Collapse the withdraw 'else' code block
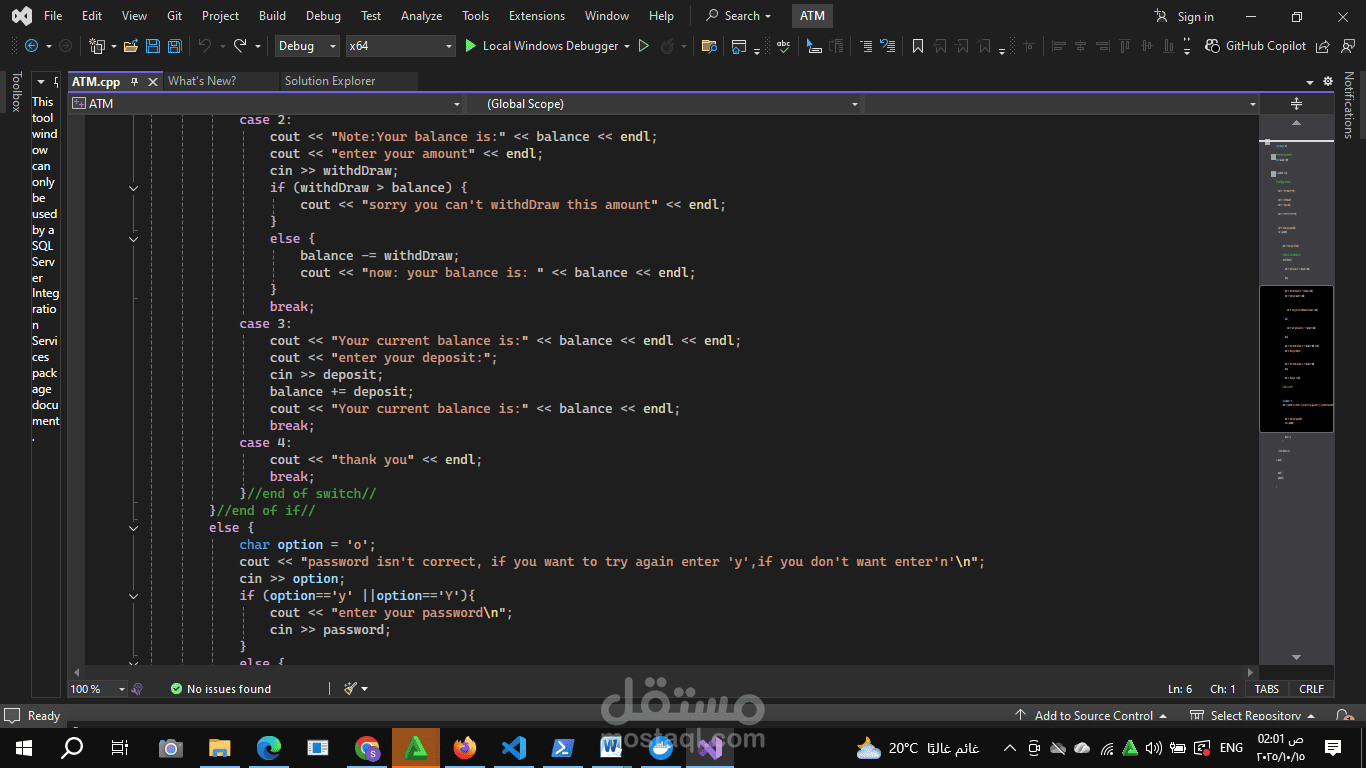The width and height of the screenshot is (1366, 768). [x=133, y=239]
